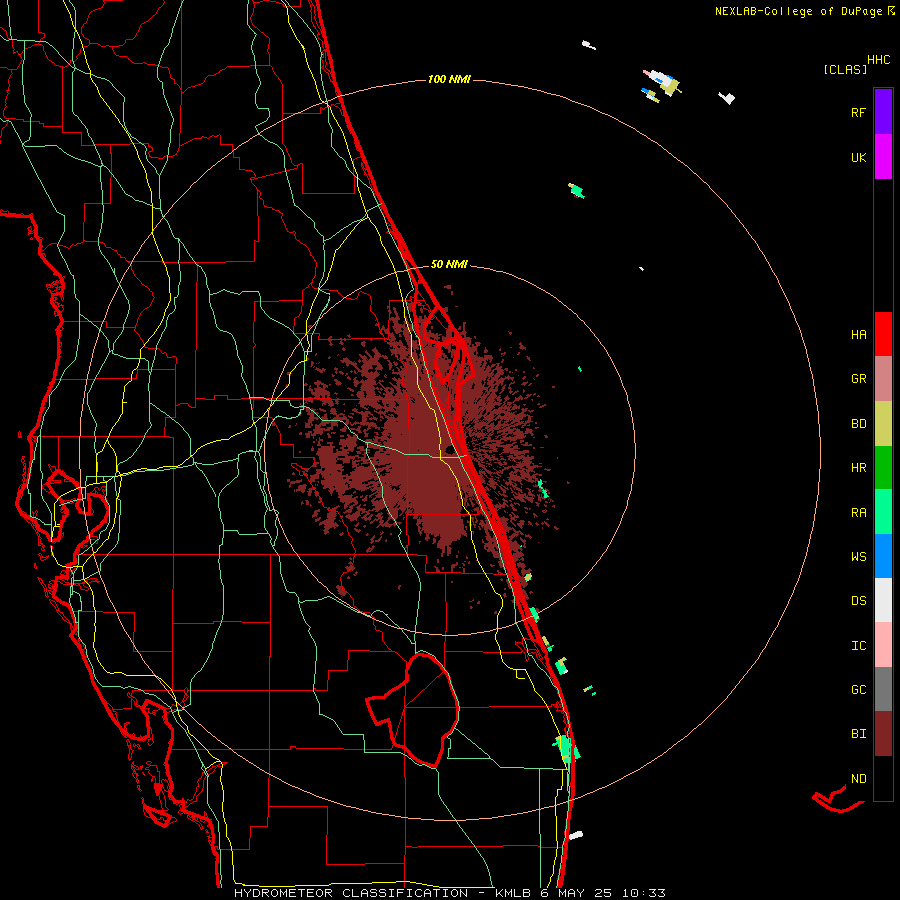This screenshot has height=900, width=900.
Task: Click the "RA" legend label
Action: point(858,513)
